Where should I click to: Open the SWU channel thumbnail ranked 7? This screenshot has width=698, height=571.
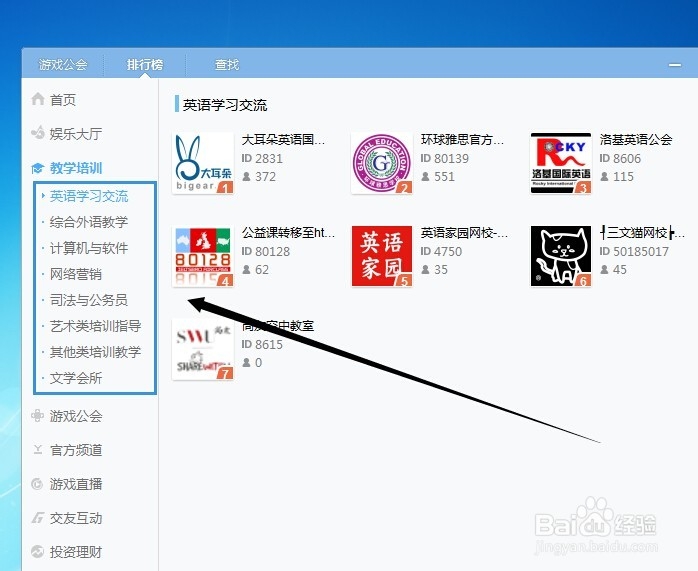pos(203,349)
